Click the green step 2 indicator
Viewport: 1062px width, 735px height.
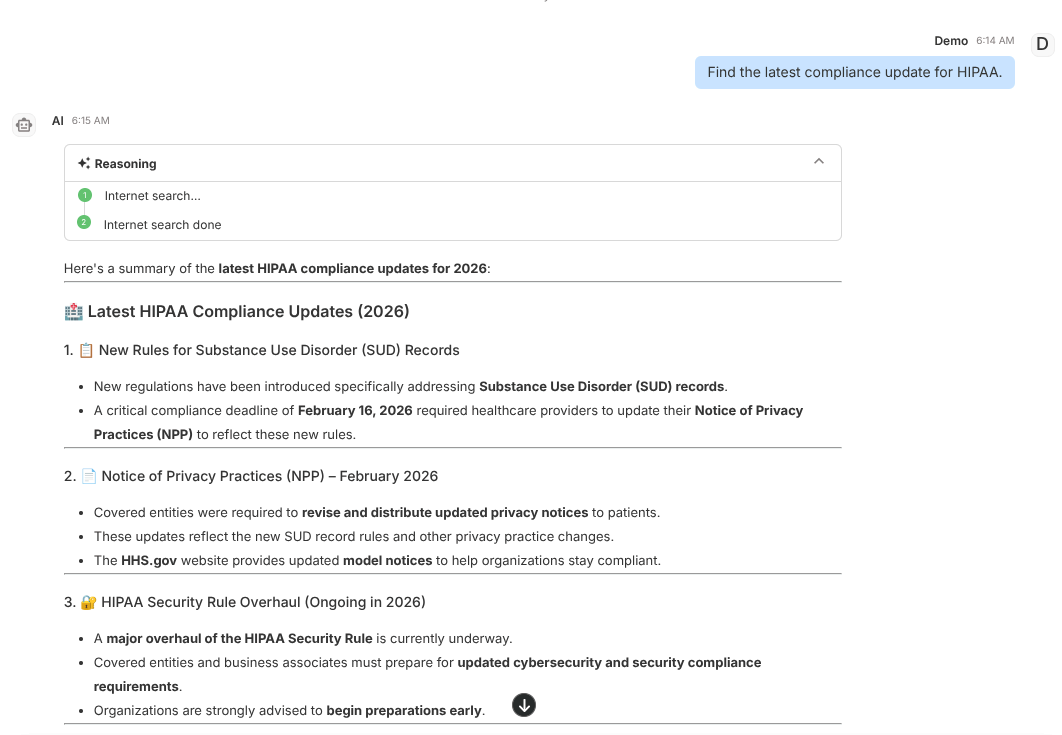[84, 222]
